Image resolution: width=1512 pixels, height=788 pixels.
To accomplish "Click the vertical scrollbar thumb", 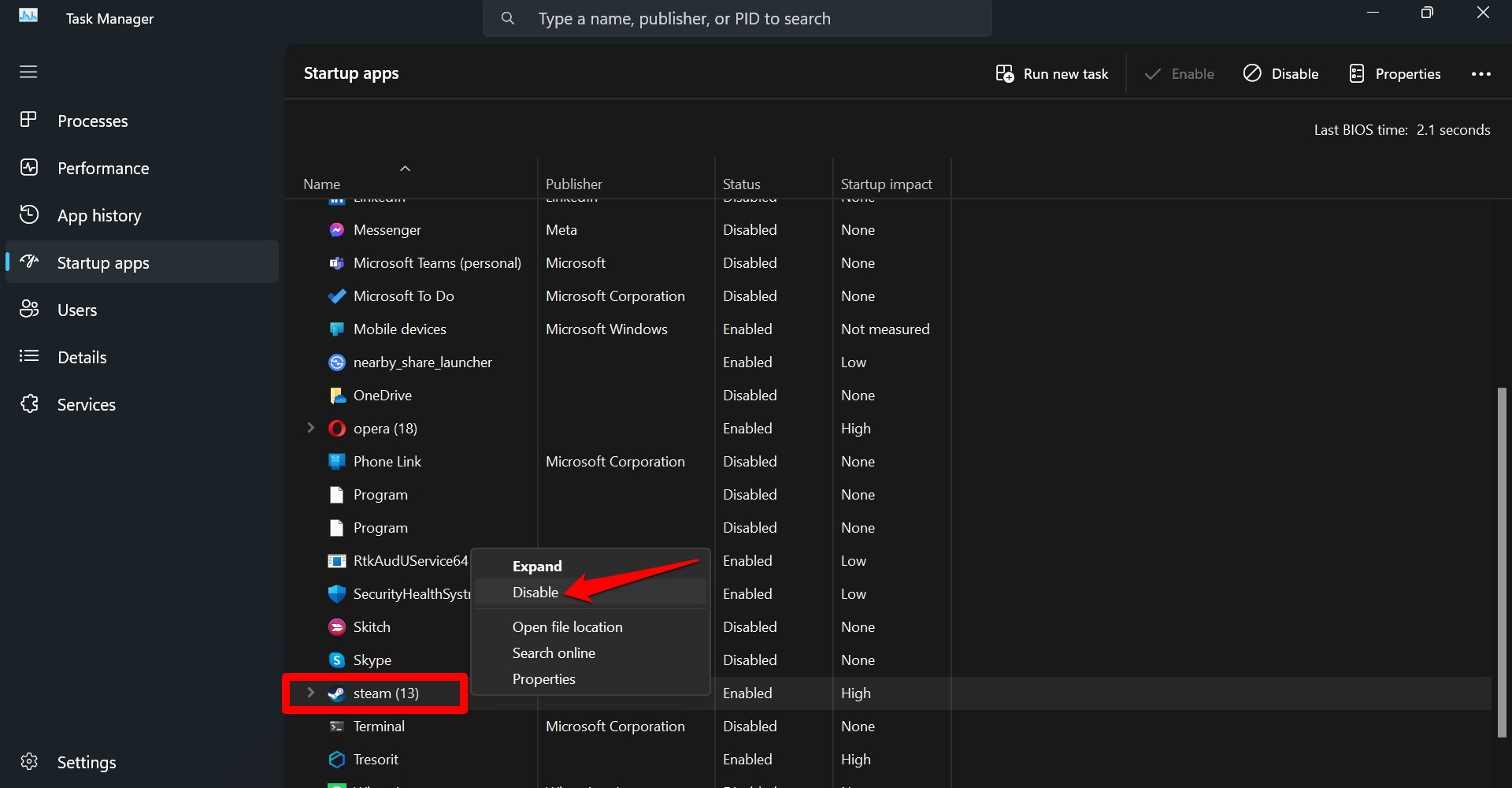I will [1502, 562].
